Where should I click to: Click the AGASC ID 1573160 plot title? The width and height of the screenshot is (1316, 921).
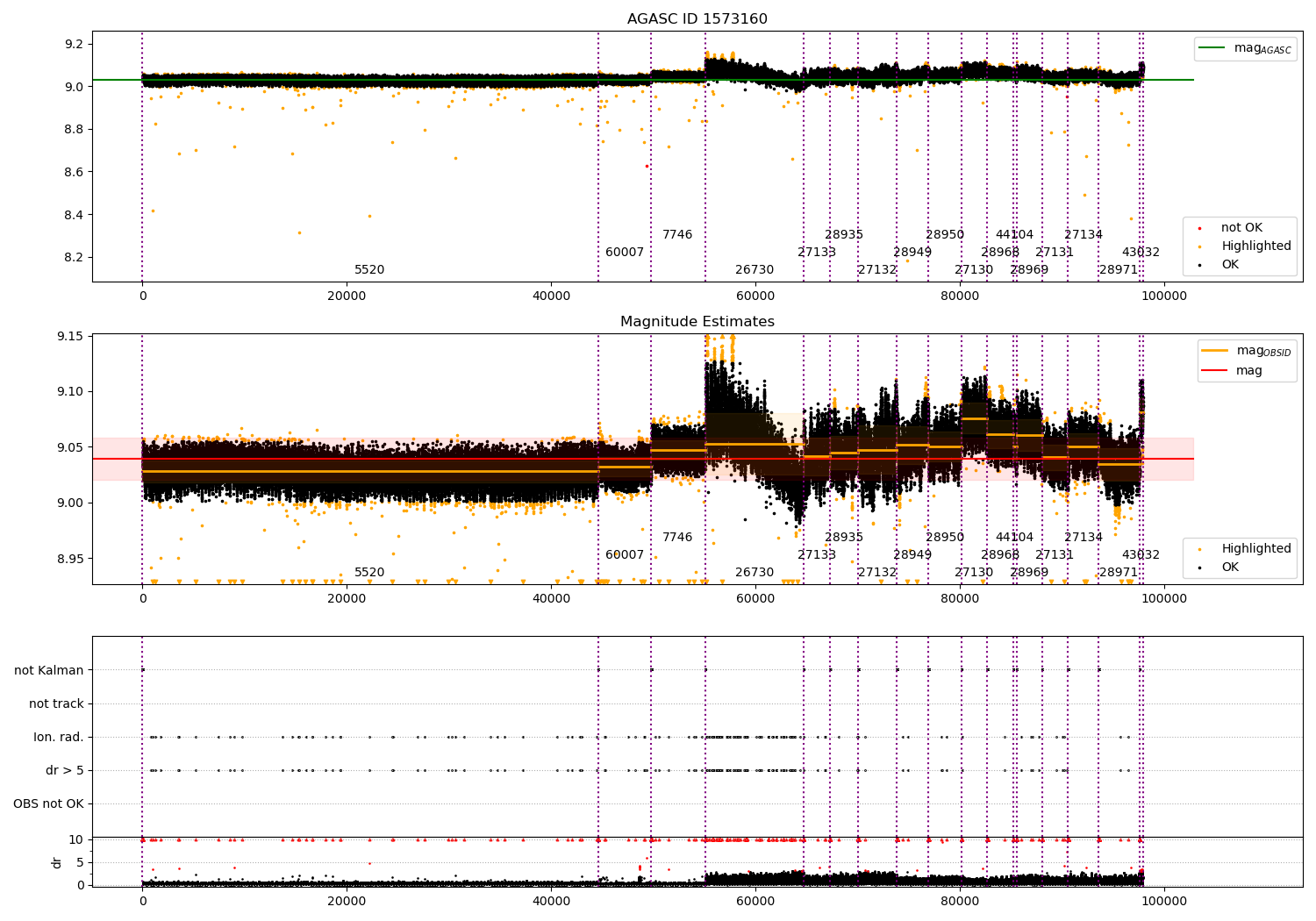point(697,19)
